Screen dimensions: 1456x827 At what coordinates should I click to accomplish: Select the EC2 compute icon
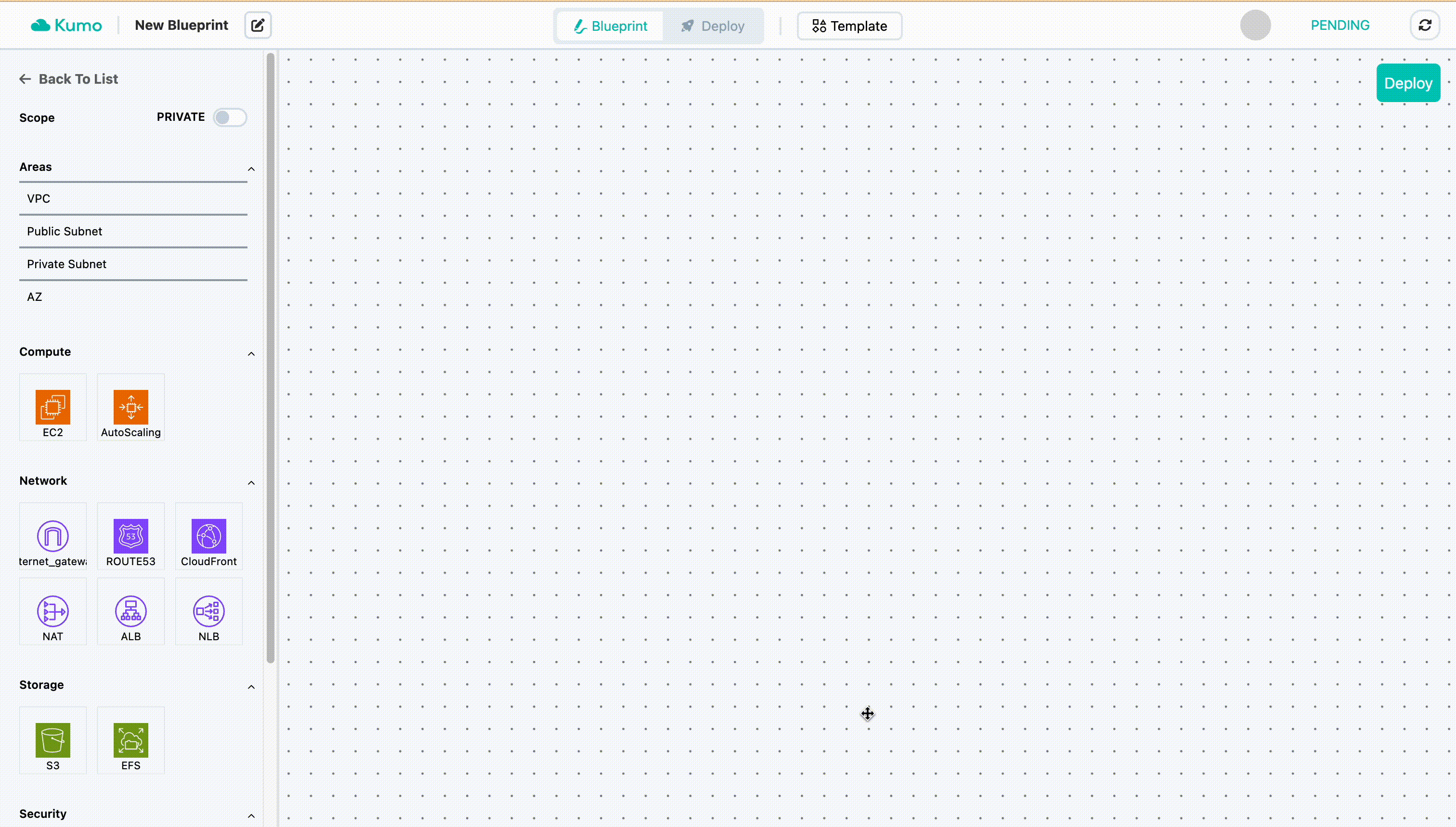(53, 407)
